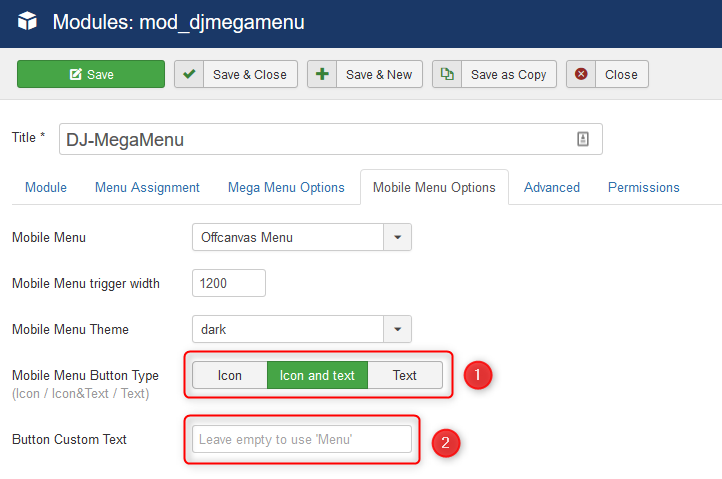Select Icon button type option

coord(230,375)
